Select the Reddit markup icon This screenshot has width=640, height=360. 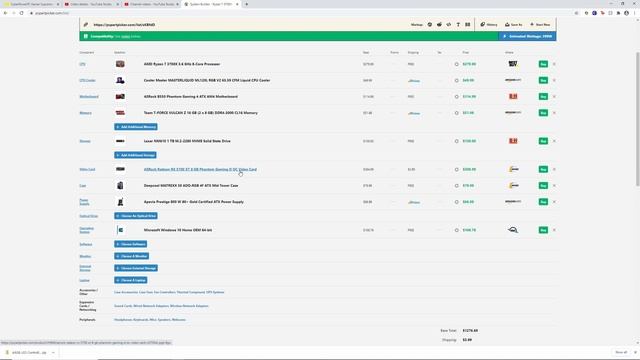(x=439, y=24)
